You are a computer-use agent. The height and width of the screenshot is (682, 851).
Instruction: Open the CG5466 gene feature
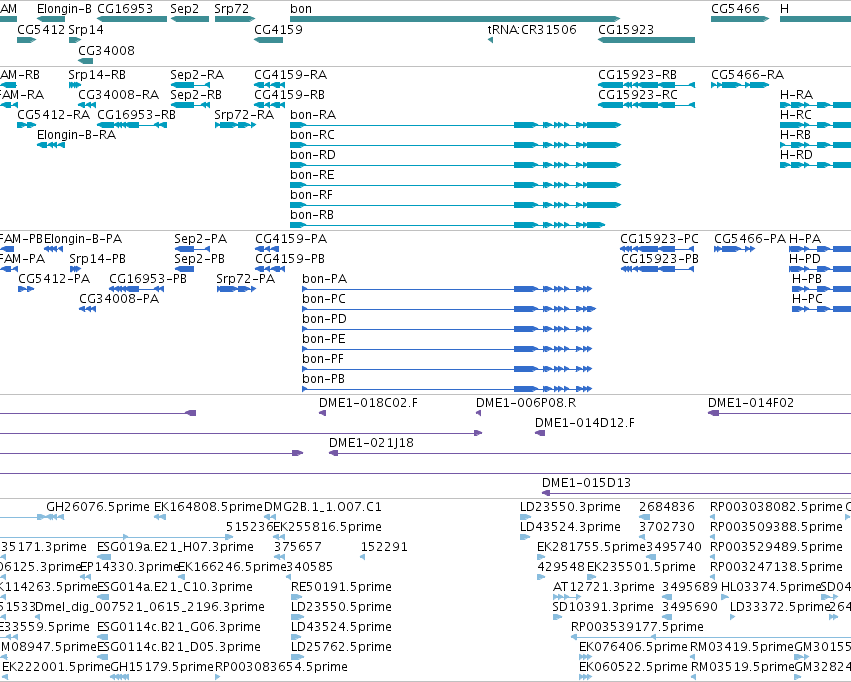(x=740, y=19)
